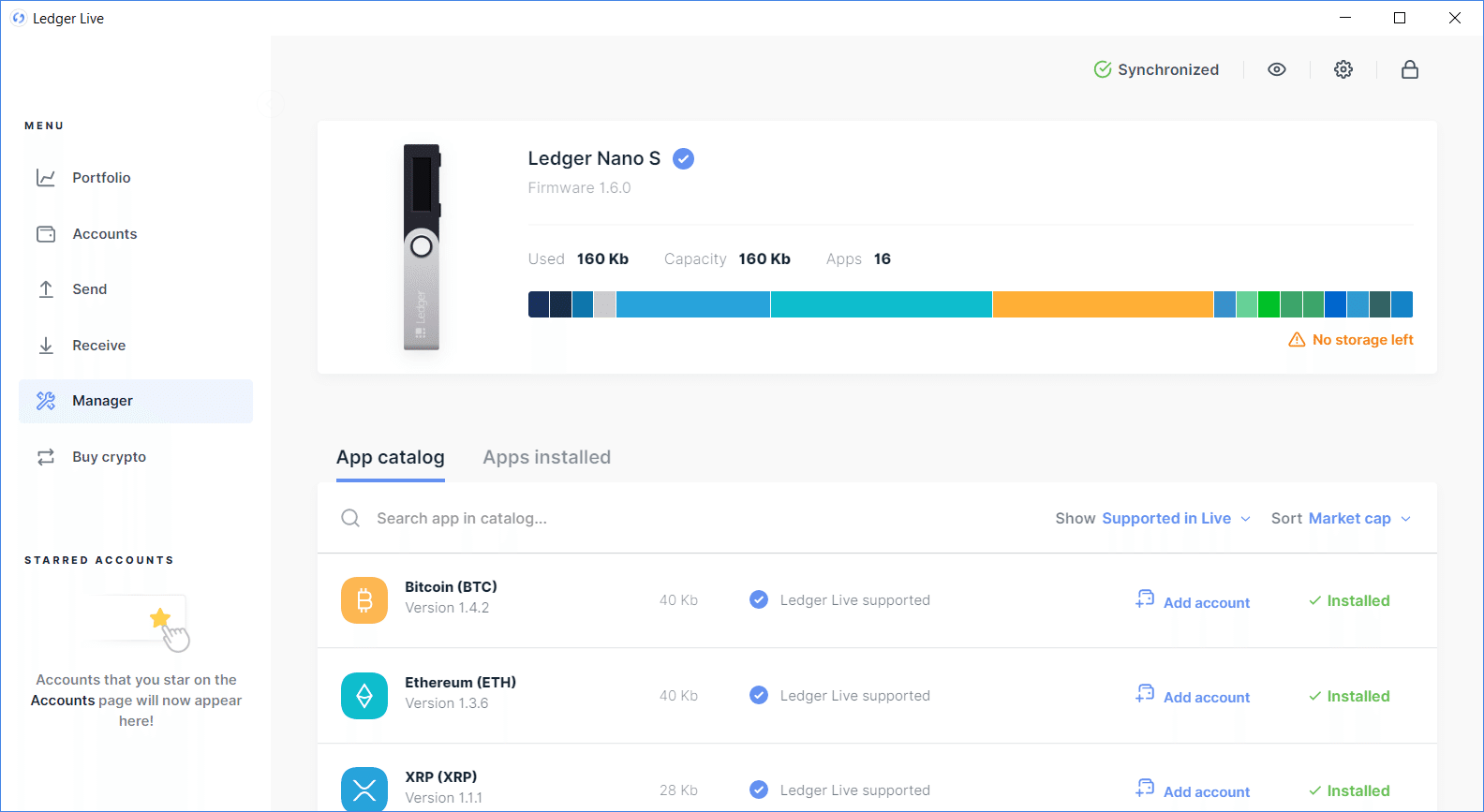Image resolution: width=1484 pixels, height=812 pixels.
Task: Click the Ledger Nano S device name
Action: click(x=594, y=159)
